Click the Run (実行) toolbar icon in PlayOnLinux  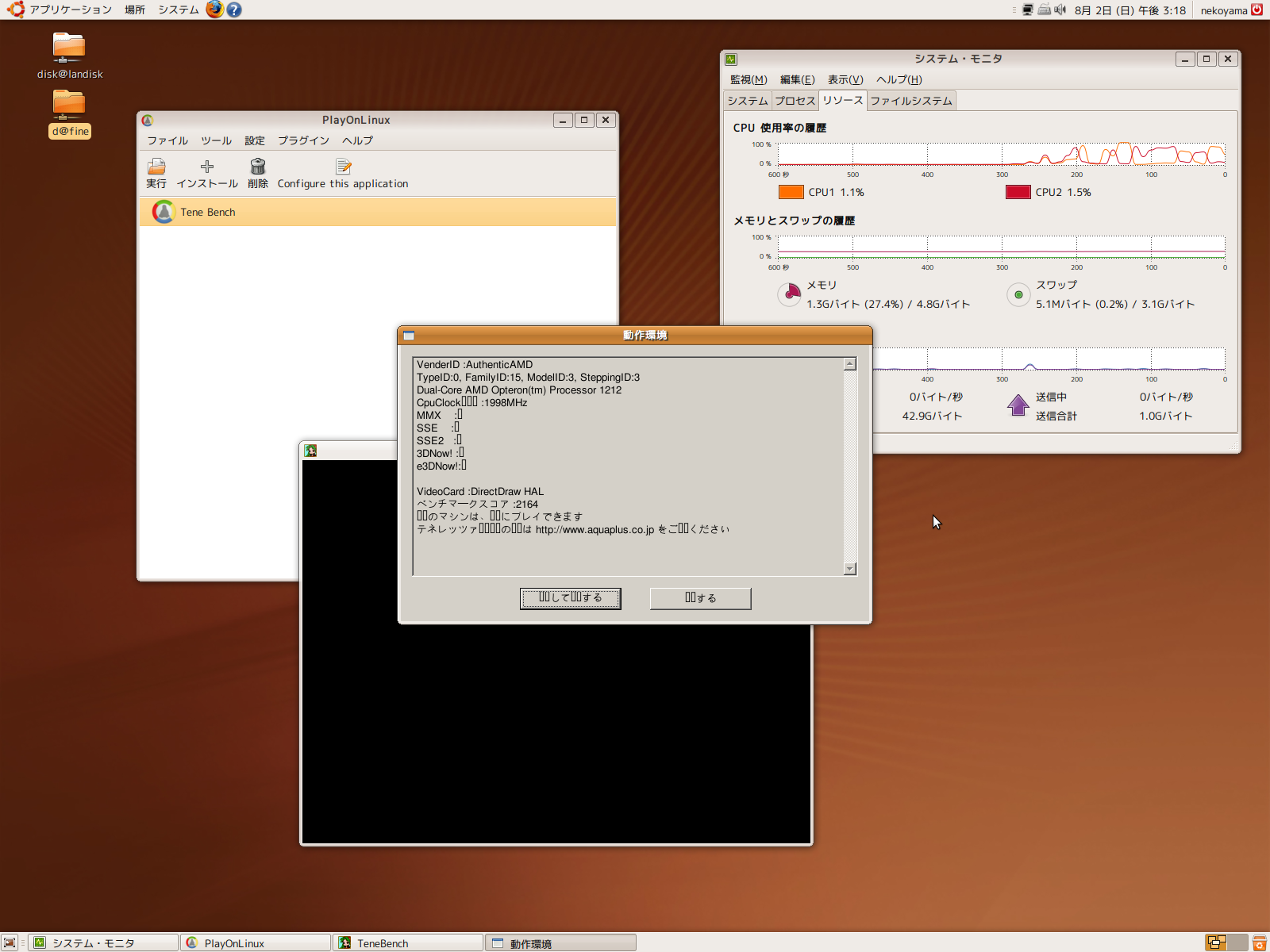(x=156, y=167)
